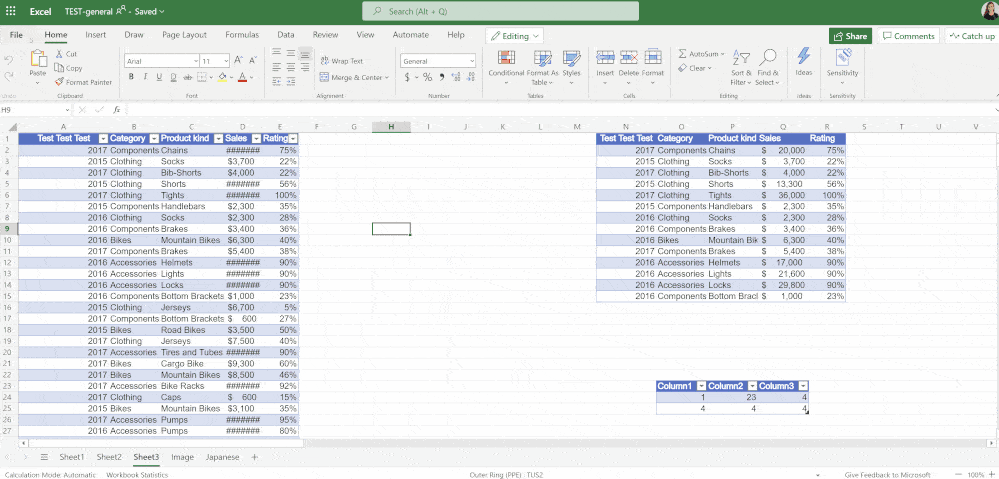Viewport: 999px width, 479px height.
Task: Click the Undo arrow icon
Action: click(x=9, y=60)
